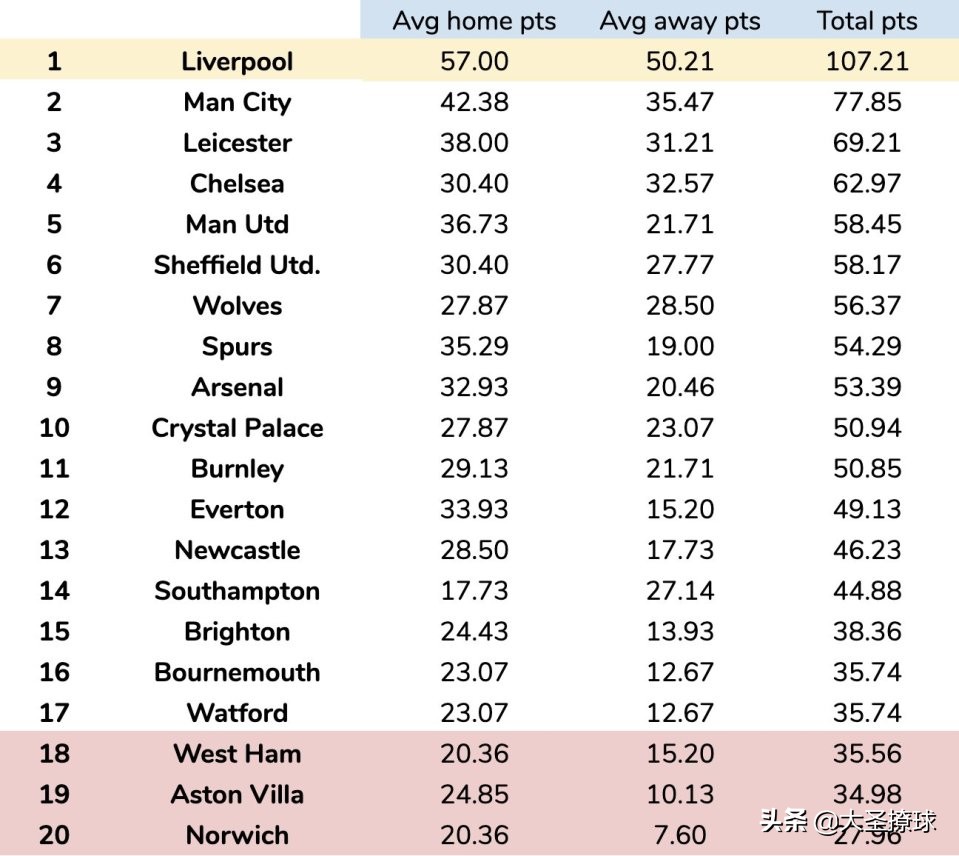Select the Man City team name

tap(237, 102)
